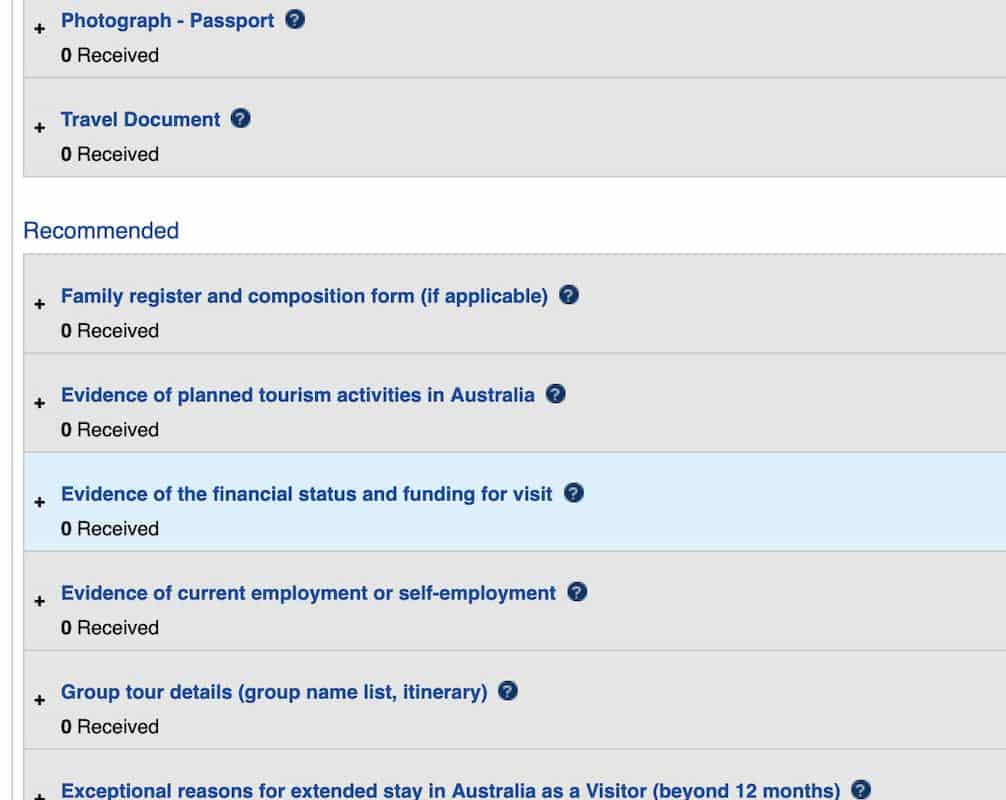Screen dimensions: 1006x800
Task: Expand Group tour details plus sign
Action: click(x=40, y=700)
